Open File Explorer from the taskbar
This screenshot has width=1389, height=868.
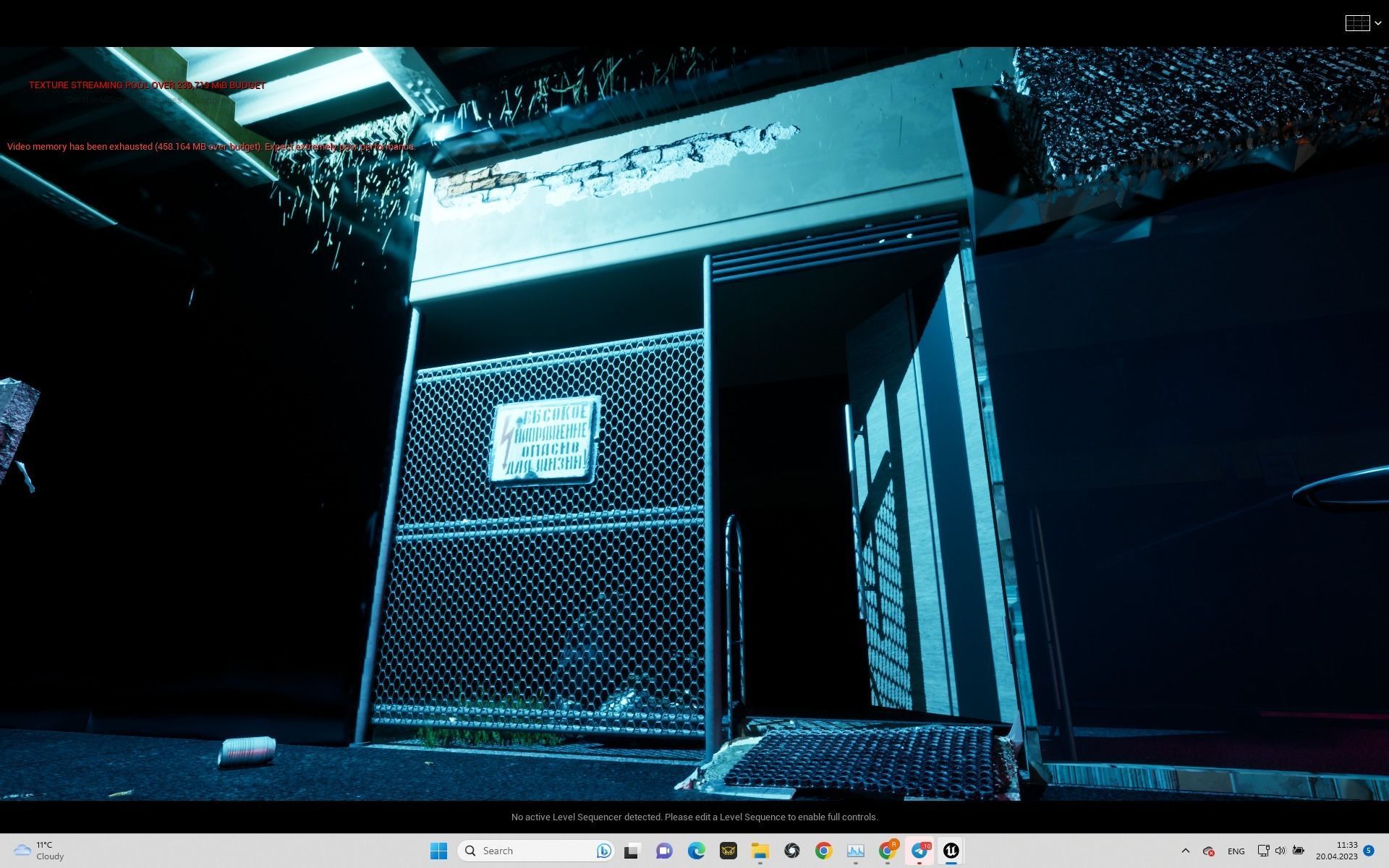pos(760,851)
